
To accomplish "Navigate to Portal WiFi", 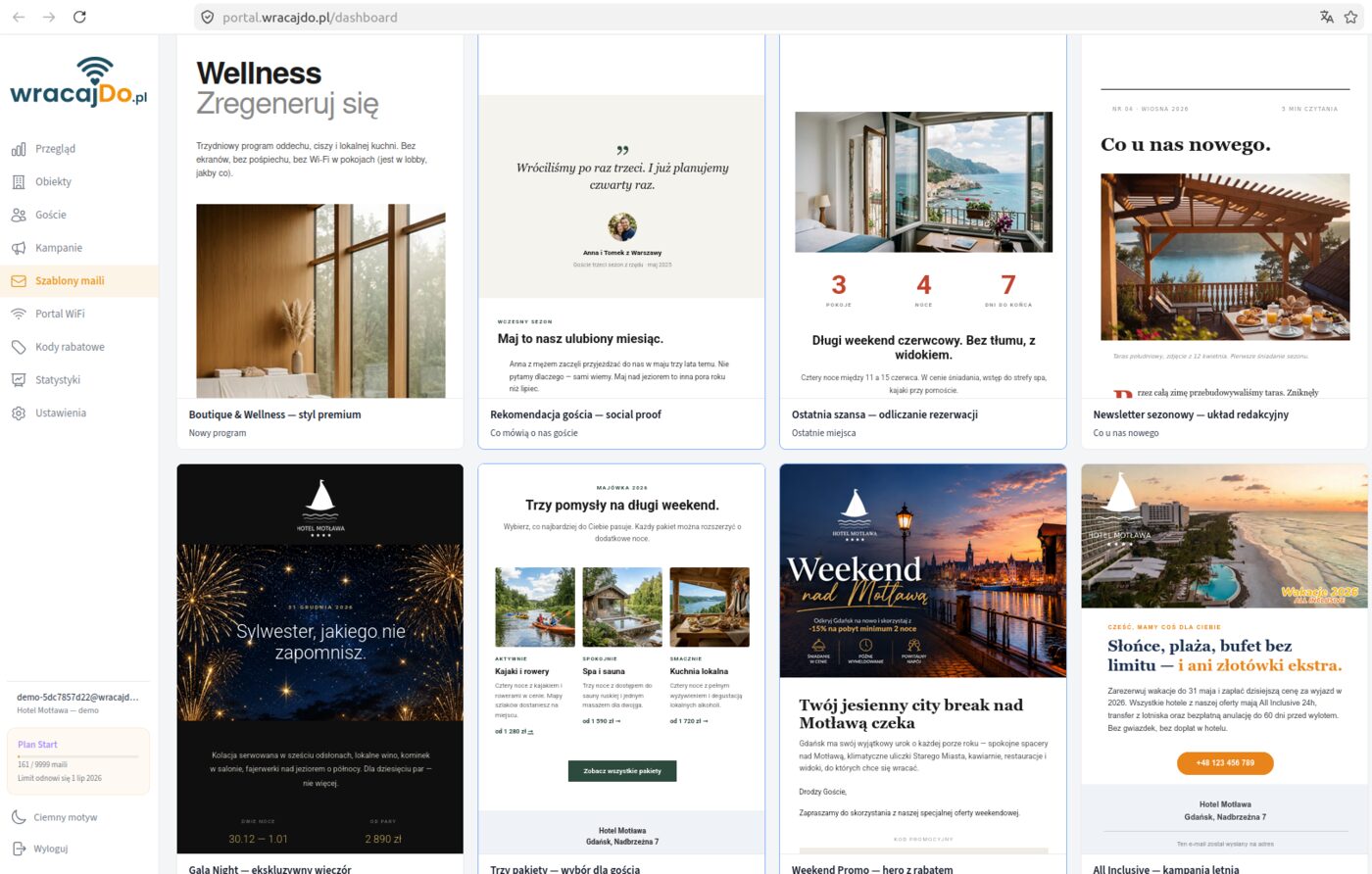I will click(x=78, y=314).
